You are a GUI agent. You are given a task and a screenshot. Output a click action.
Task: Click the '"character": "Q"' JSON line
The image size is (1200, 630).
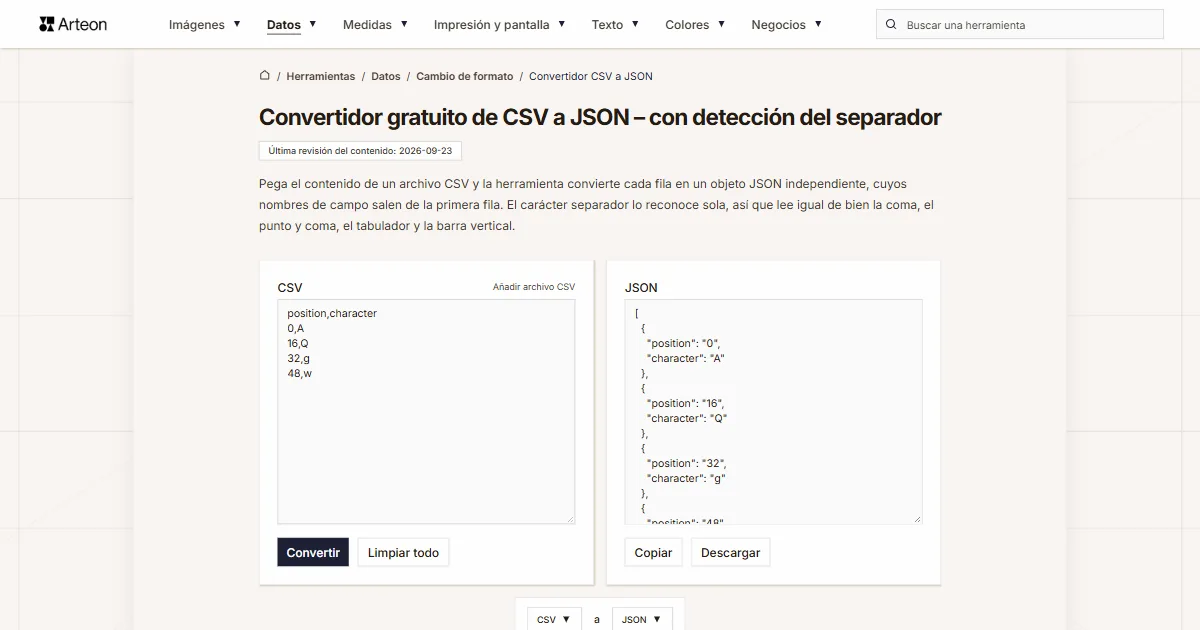click(687, 418)
